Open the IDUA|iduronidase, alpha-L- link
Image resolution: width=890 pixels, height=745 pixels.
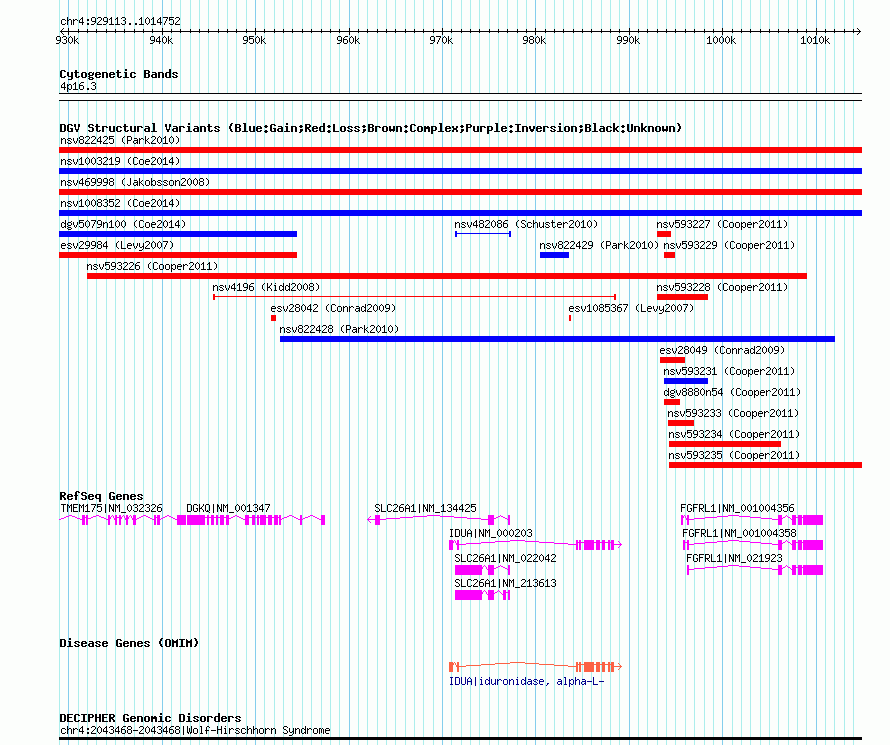tap(526, 681)
